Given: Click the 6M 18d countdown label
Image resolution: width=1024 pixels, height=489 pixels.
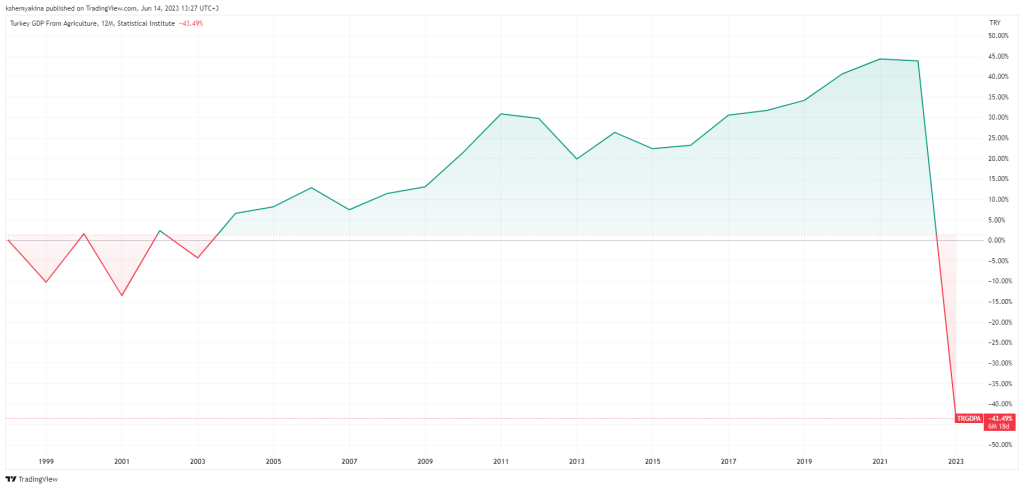Looking at the screenshot, I should click(1000, 426).
